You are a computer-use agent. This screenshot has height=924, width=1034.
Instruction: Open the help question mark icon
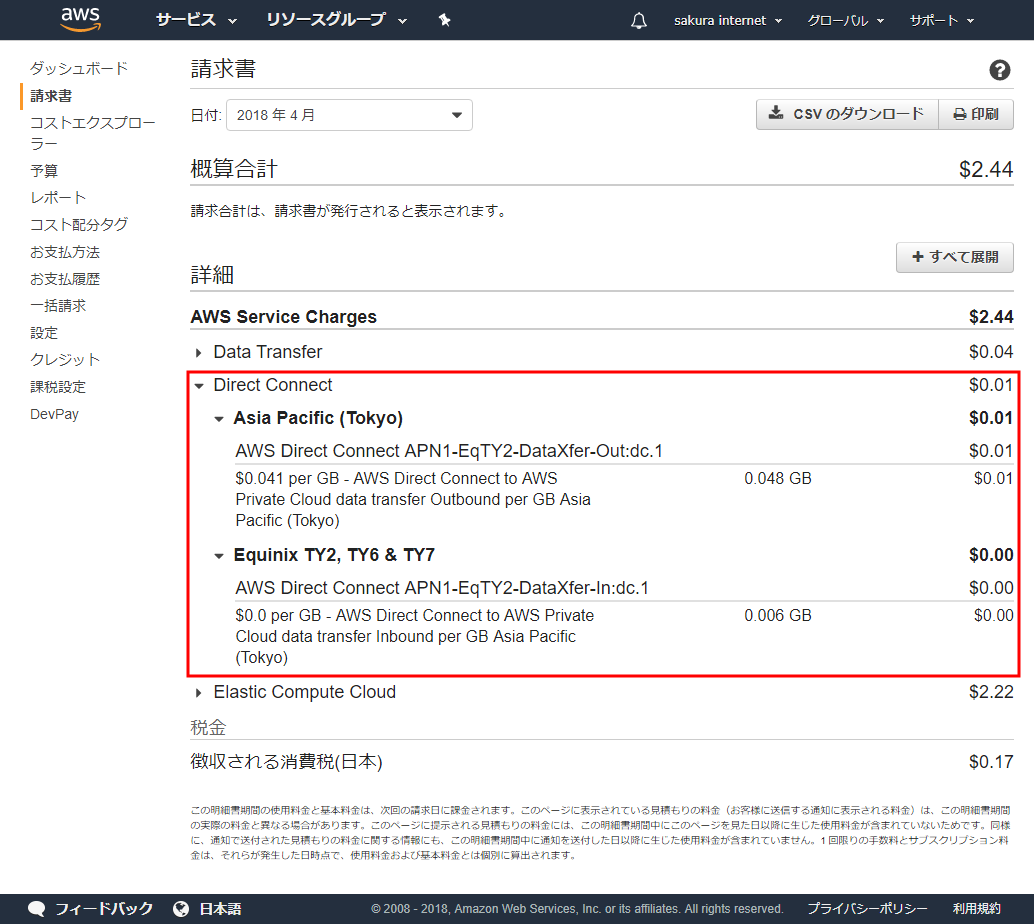point(999,70)
